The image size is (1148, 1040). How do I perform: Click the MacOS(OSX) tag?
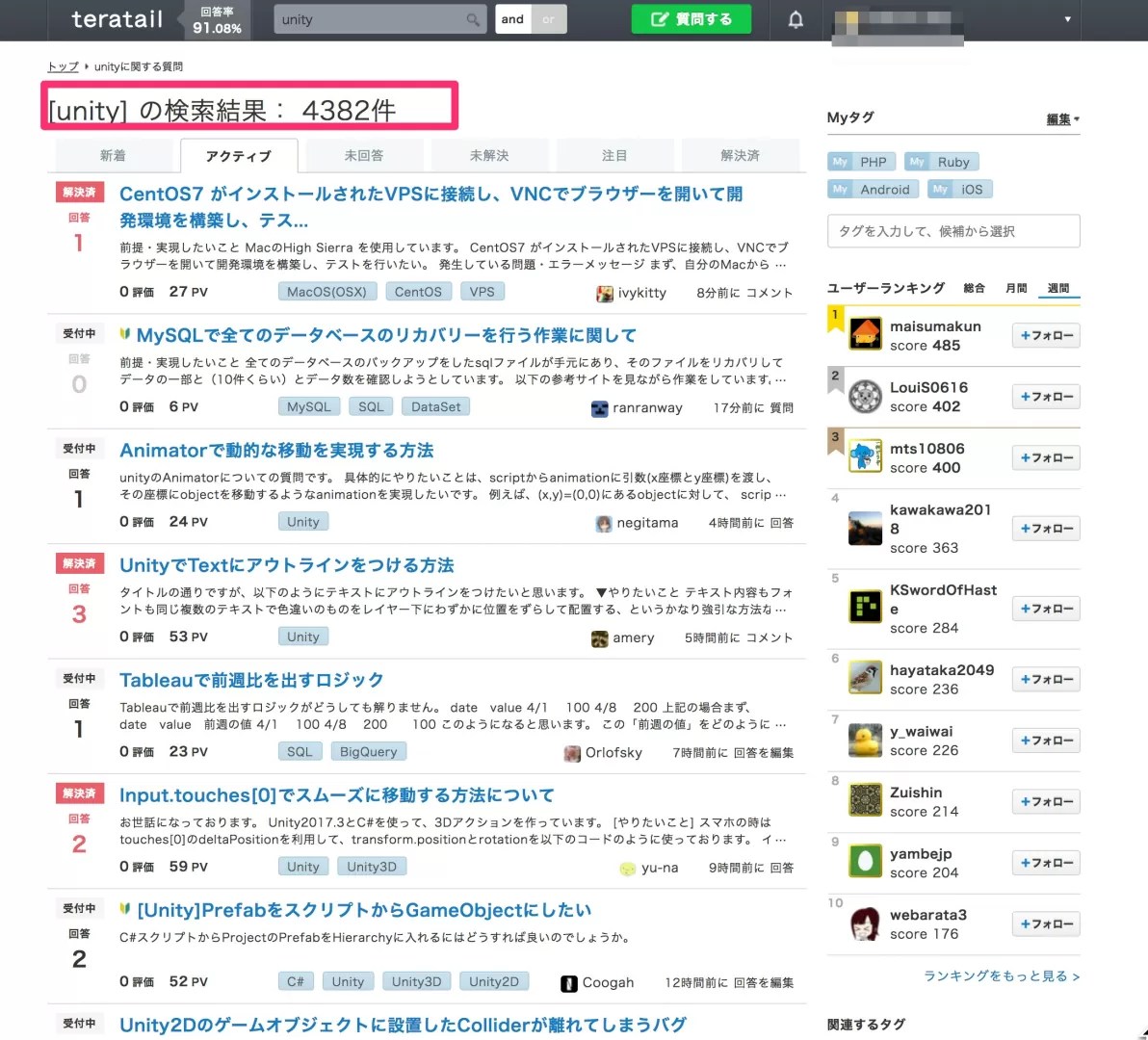coord(327,291)
